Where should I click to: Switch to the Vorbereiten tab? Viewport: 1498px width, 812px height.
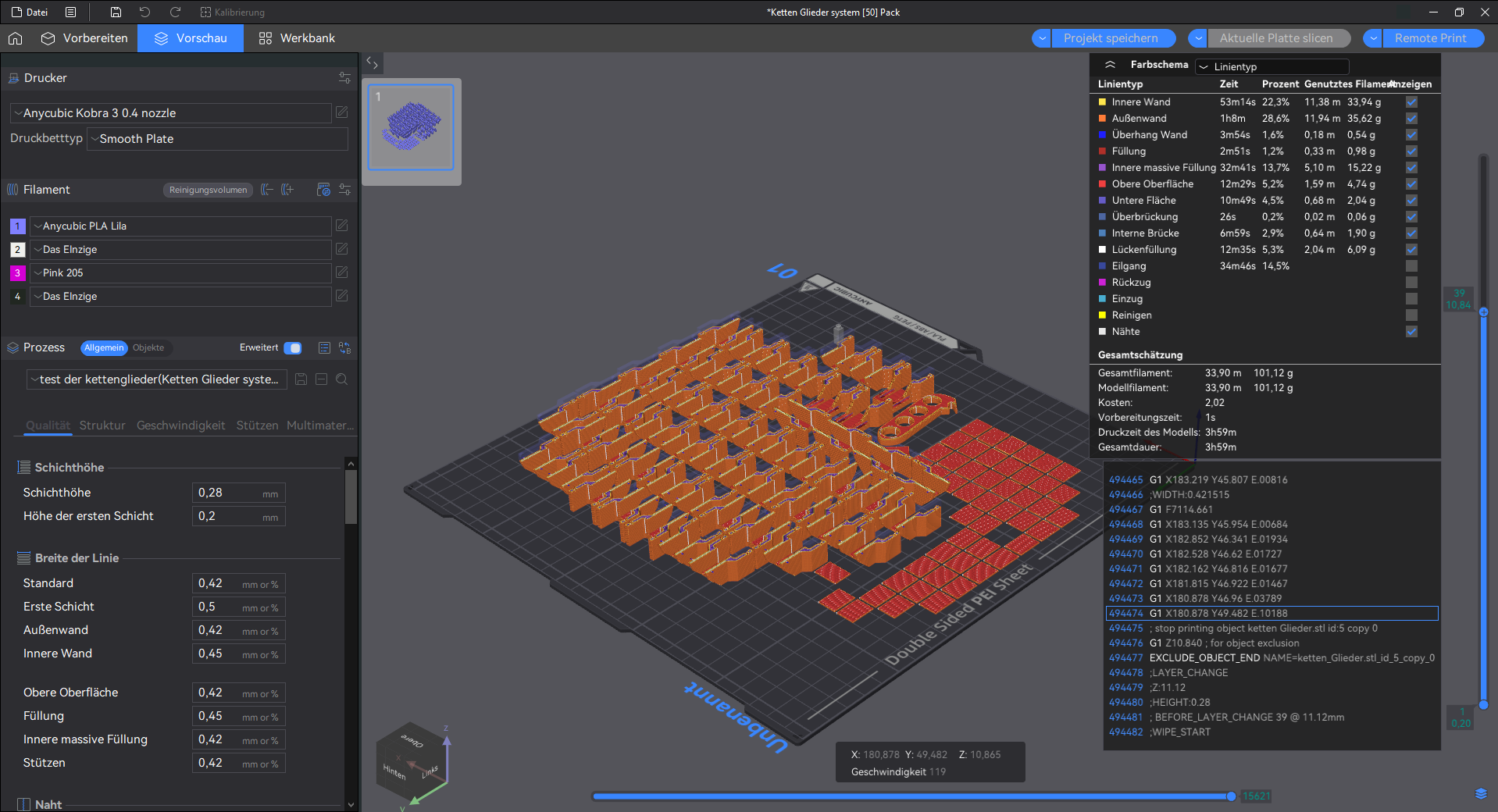point(84,38)
